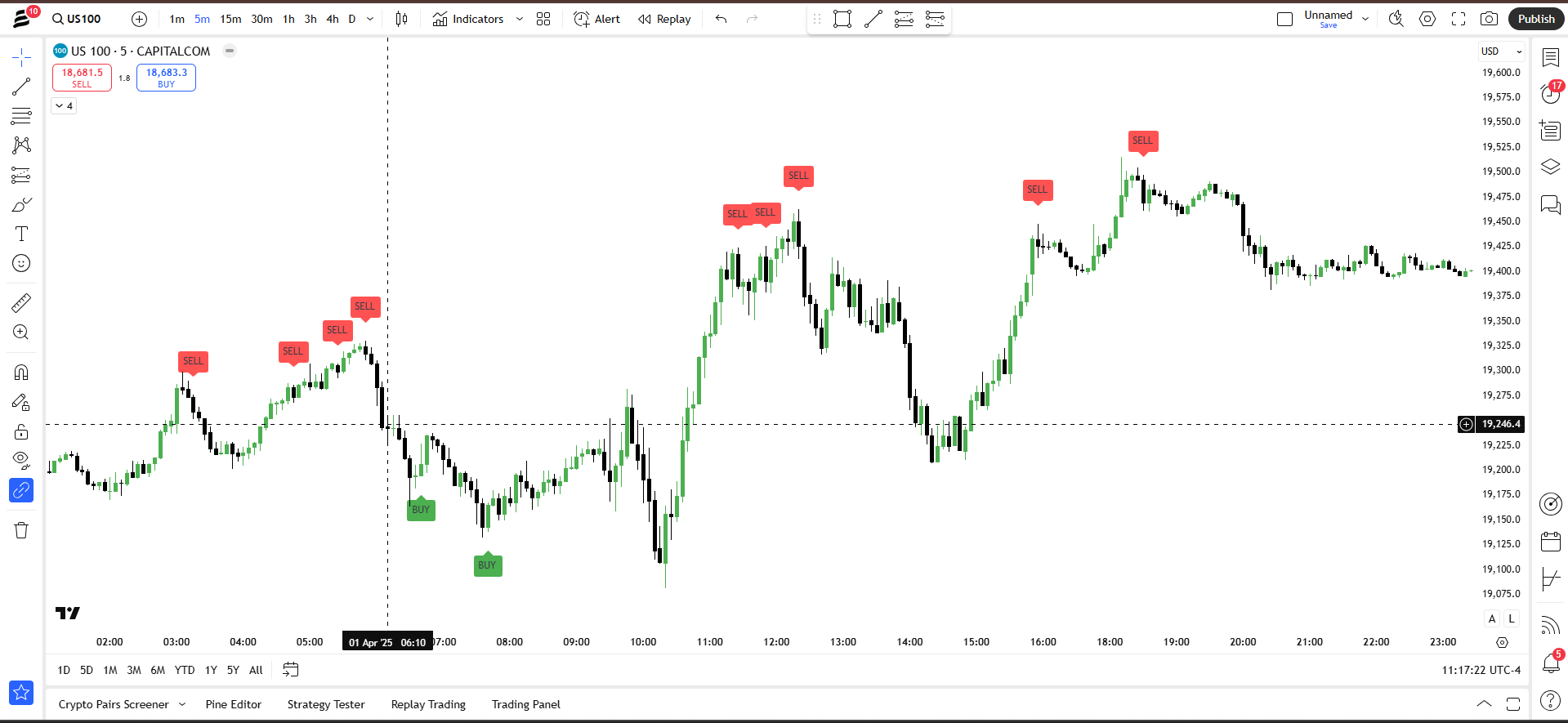Enter fullscreen mode
This screenshot has width=1568, height=723.
tap(1459, 19)
